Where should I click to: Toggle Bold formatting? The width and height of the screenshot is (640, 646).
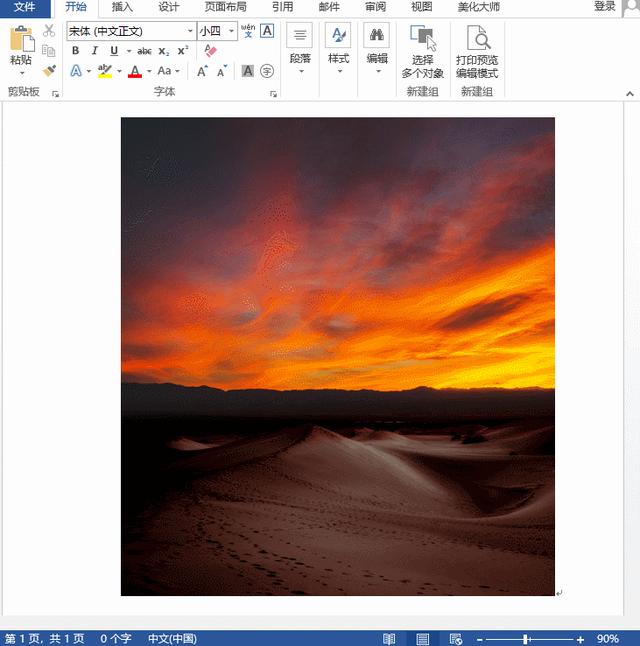tap(75, 51)
